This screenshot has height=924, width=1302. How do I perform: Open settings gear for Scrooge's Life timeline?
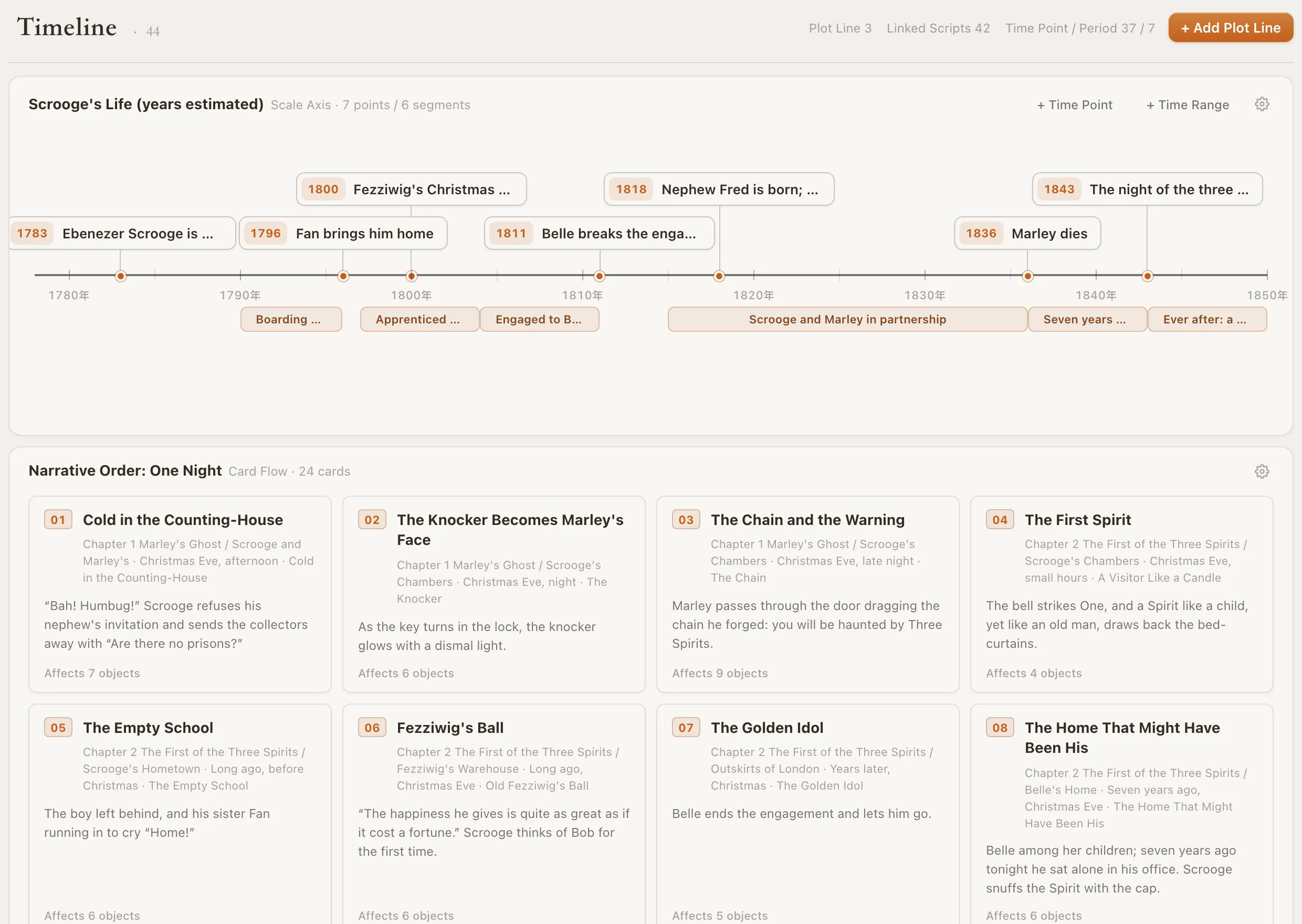click(x=1262, y=104)
